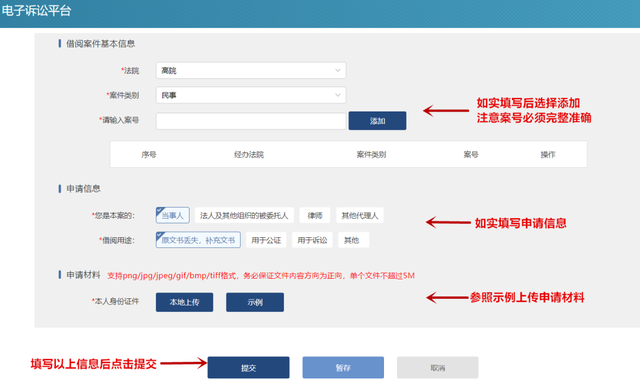Click the 电子诉讼平台 title in header

pyautogui.click(x=36, y=11)
